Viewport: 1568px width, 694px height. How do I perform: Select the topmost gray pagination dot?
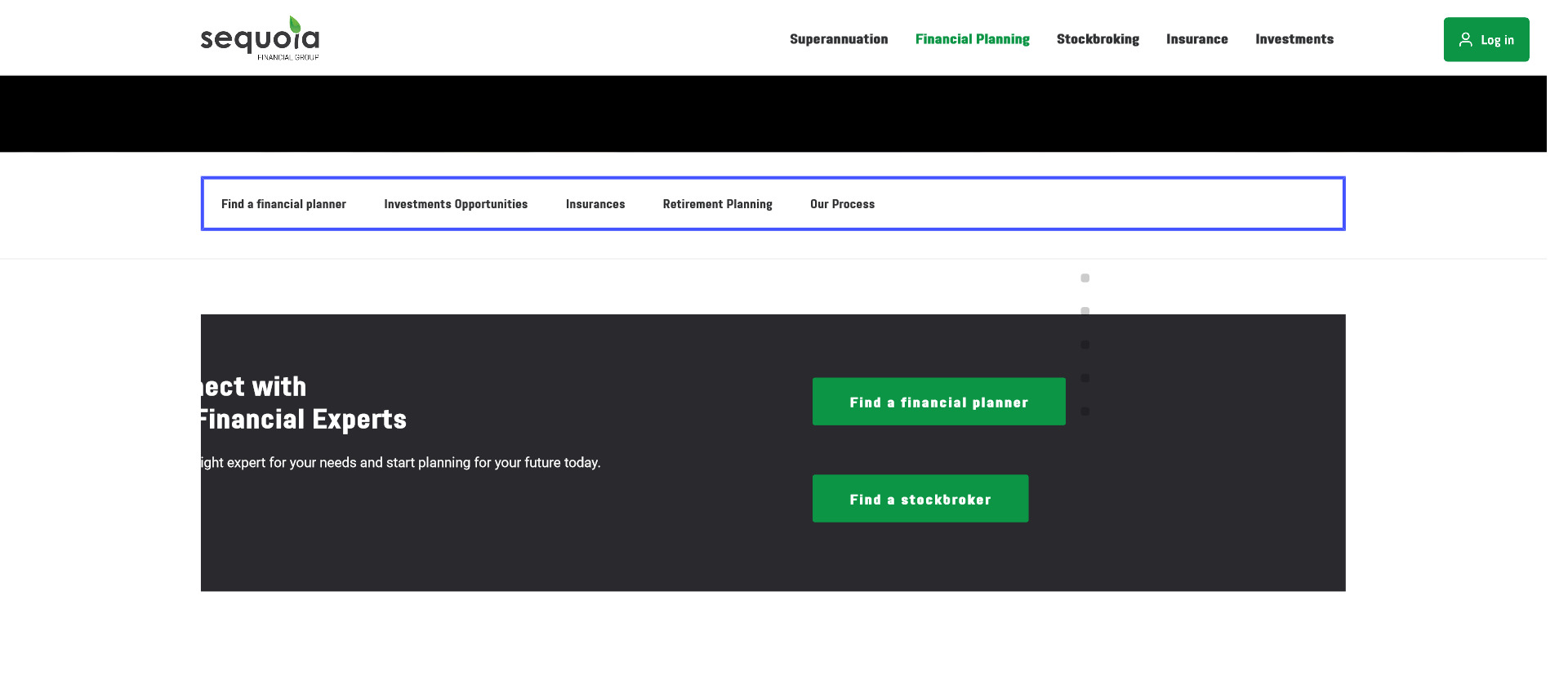[x=1085, y=278]
